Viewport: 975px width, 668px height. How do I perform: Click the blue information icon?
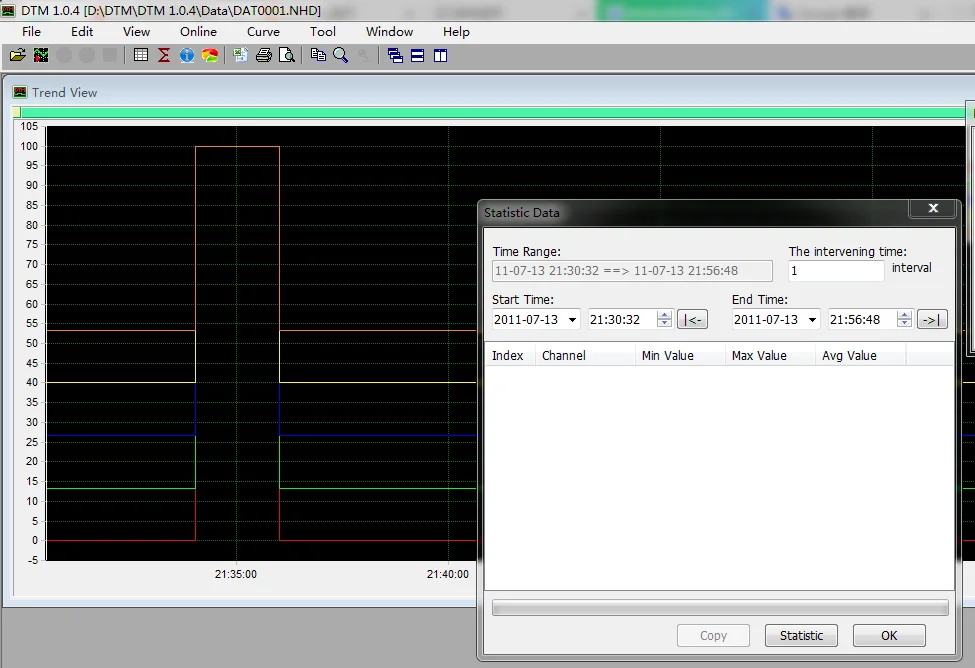187,55
